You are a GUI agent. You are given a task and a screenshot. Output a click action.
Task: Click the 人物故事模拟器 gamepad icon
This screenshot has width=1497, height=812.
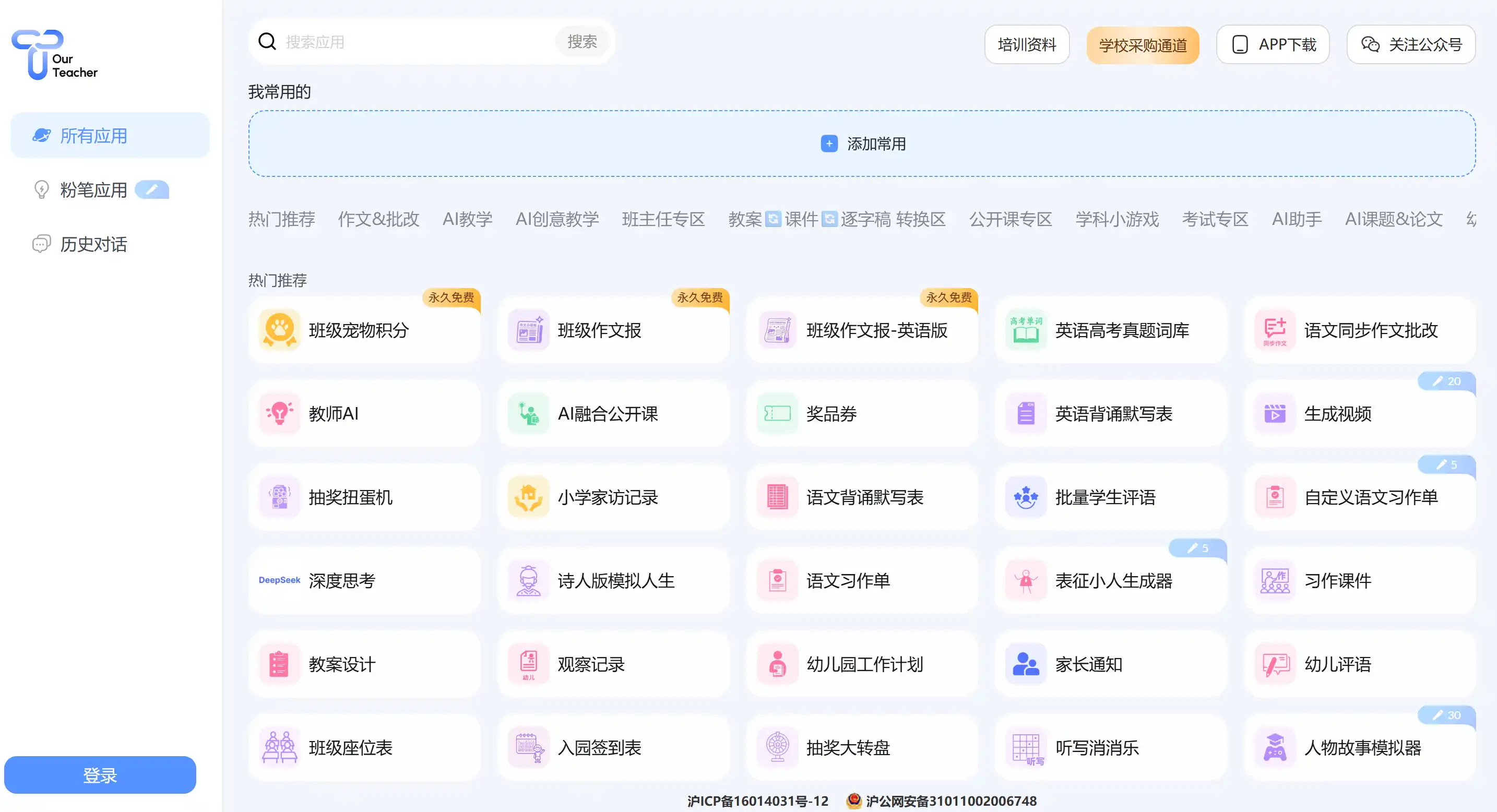(1275, 747)
